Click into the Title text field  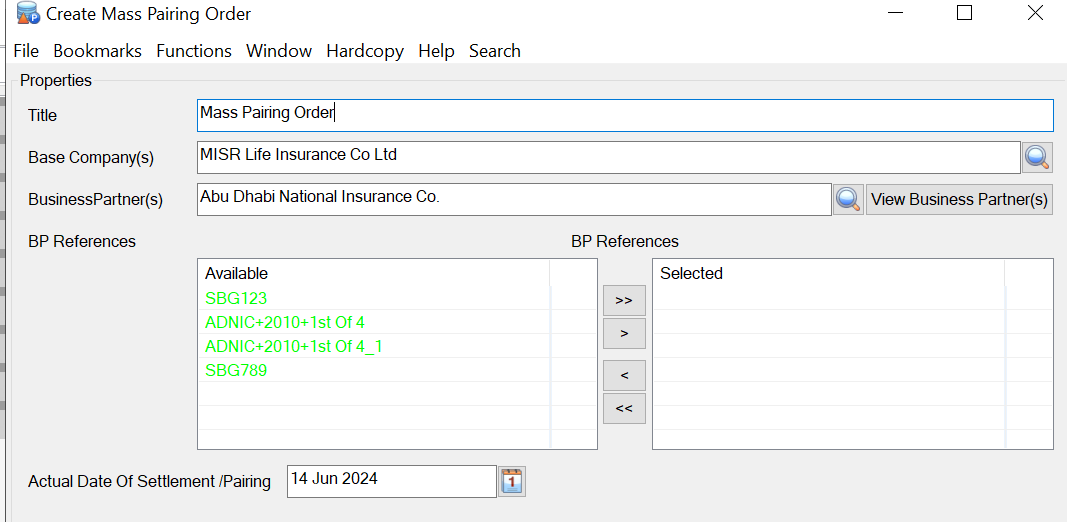click(625, 115)
